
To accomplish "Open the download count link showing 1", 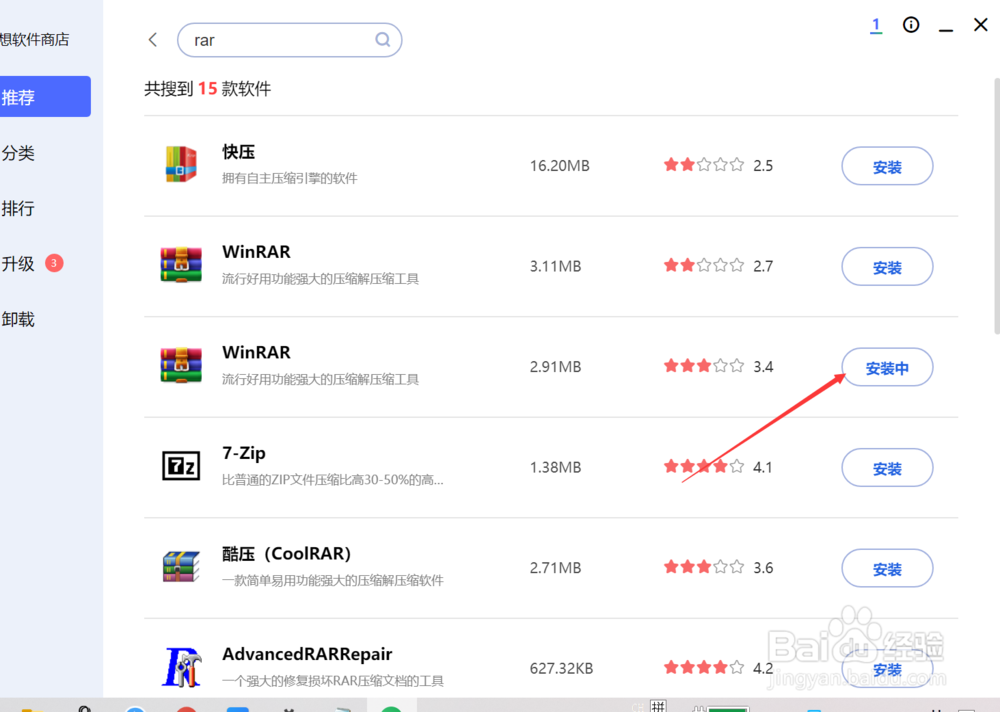I will [x=876, y=24].
